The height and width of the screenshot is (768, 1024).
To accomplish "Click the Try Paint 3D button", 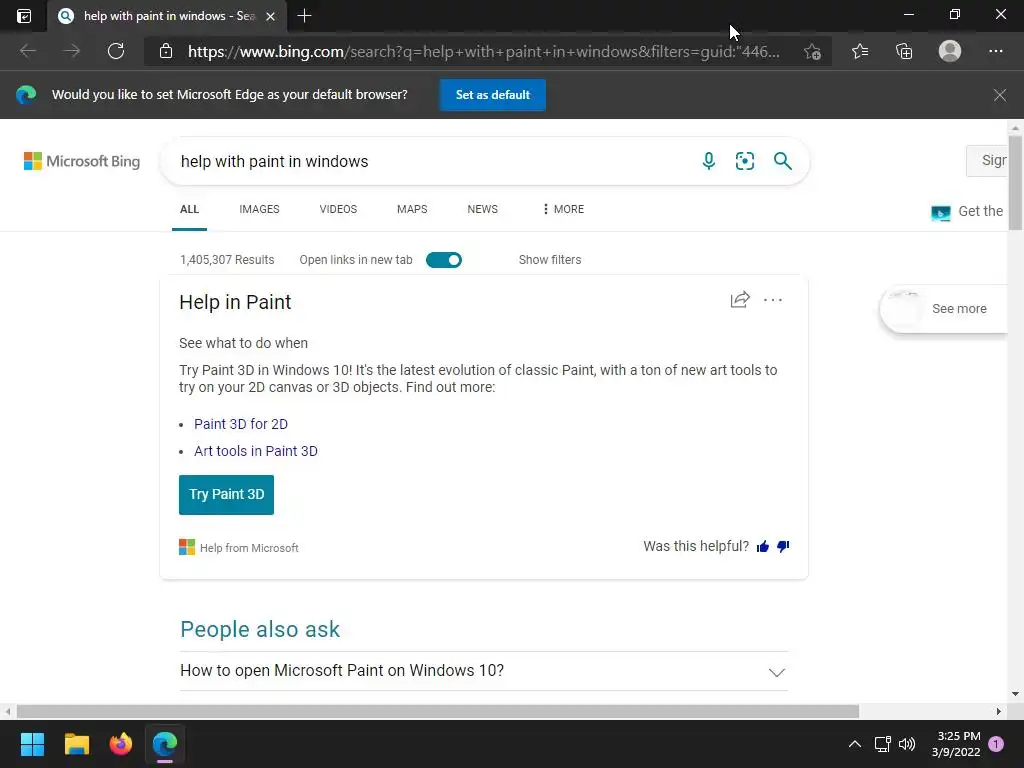I will click(x=227, y=494).
